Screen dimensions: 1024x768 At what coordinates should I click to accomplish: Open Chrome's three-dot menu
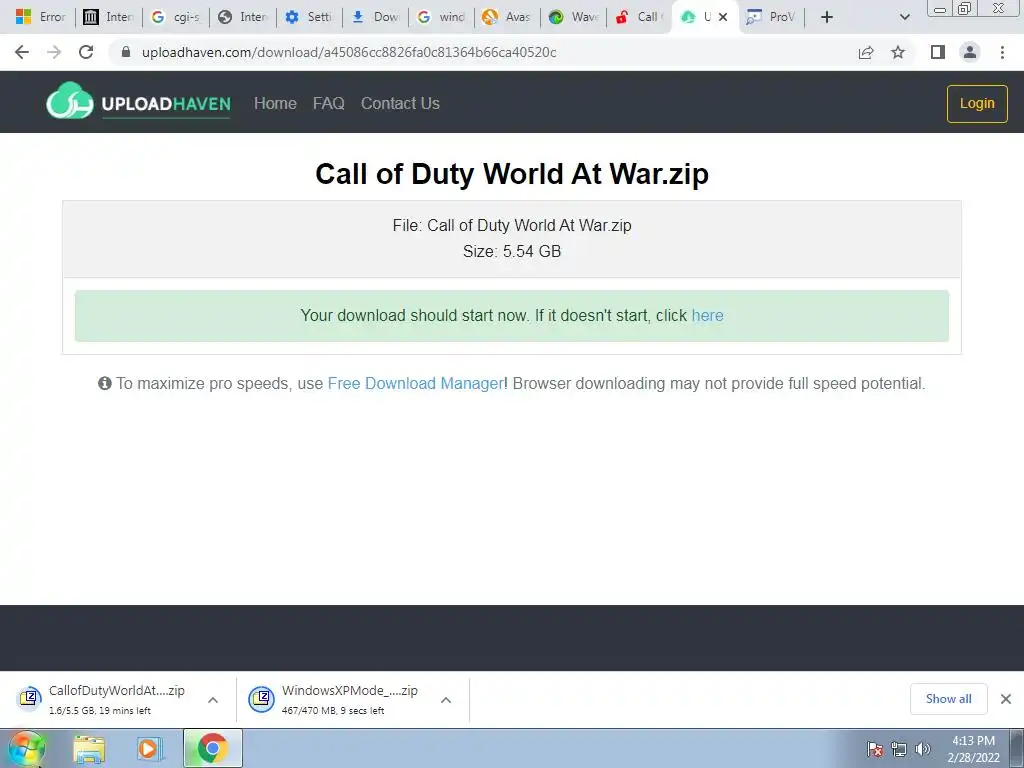[x=1002, y=52]
